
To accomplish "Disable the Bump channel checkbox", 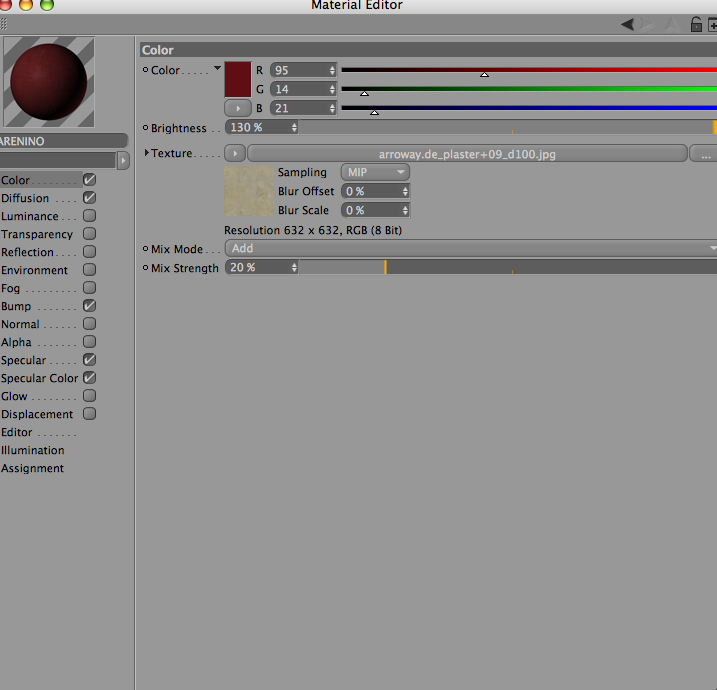I will pos(90,305).
